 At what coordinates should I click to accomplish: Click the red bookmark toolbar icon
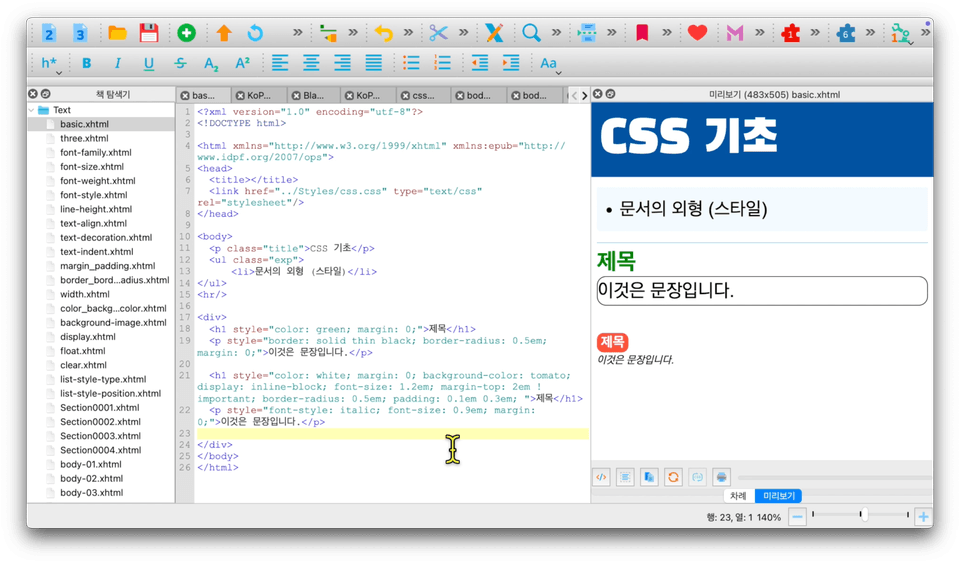[x=642, y=32]
